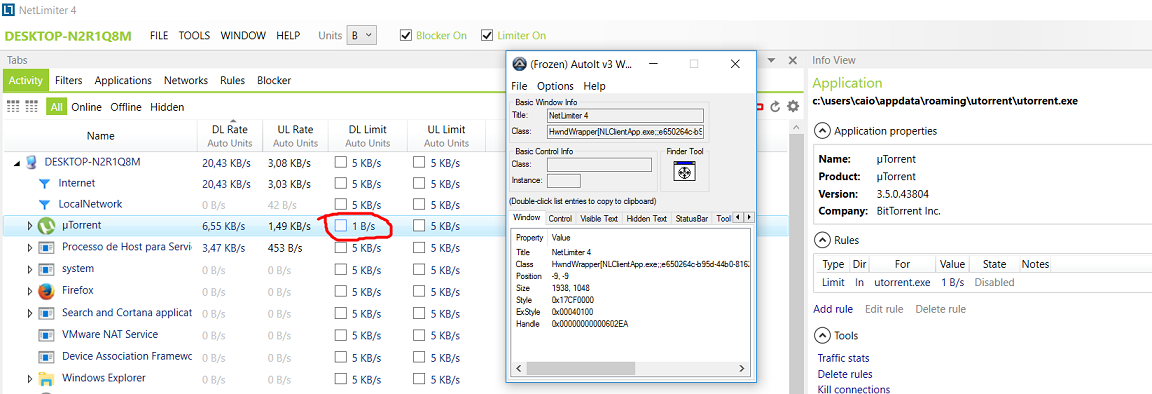The height and width of the screenshot is (394, 1152).
Task: Click the DESKTOP-N2R1Q8M computer icon in the tree
Action: tap(31, 161)
